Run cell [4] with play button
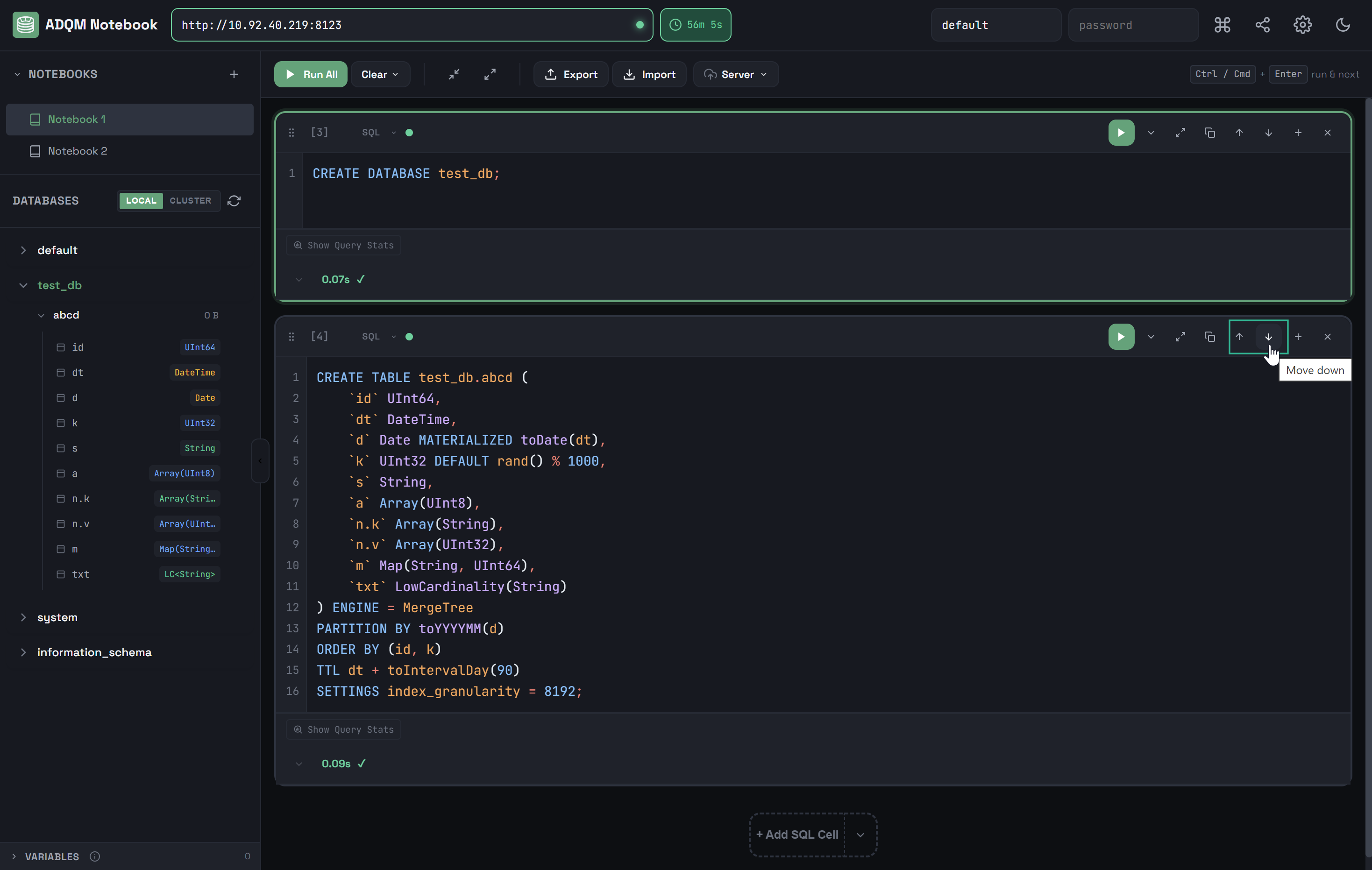Viewport: 1372px width, 870px height. click(1121, 337)
